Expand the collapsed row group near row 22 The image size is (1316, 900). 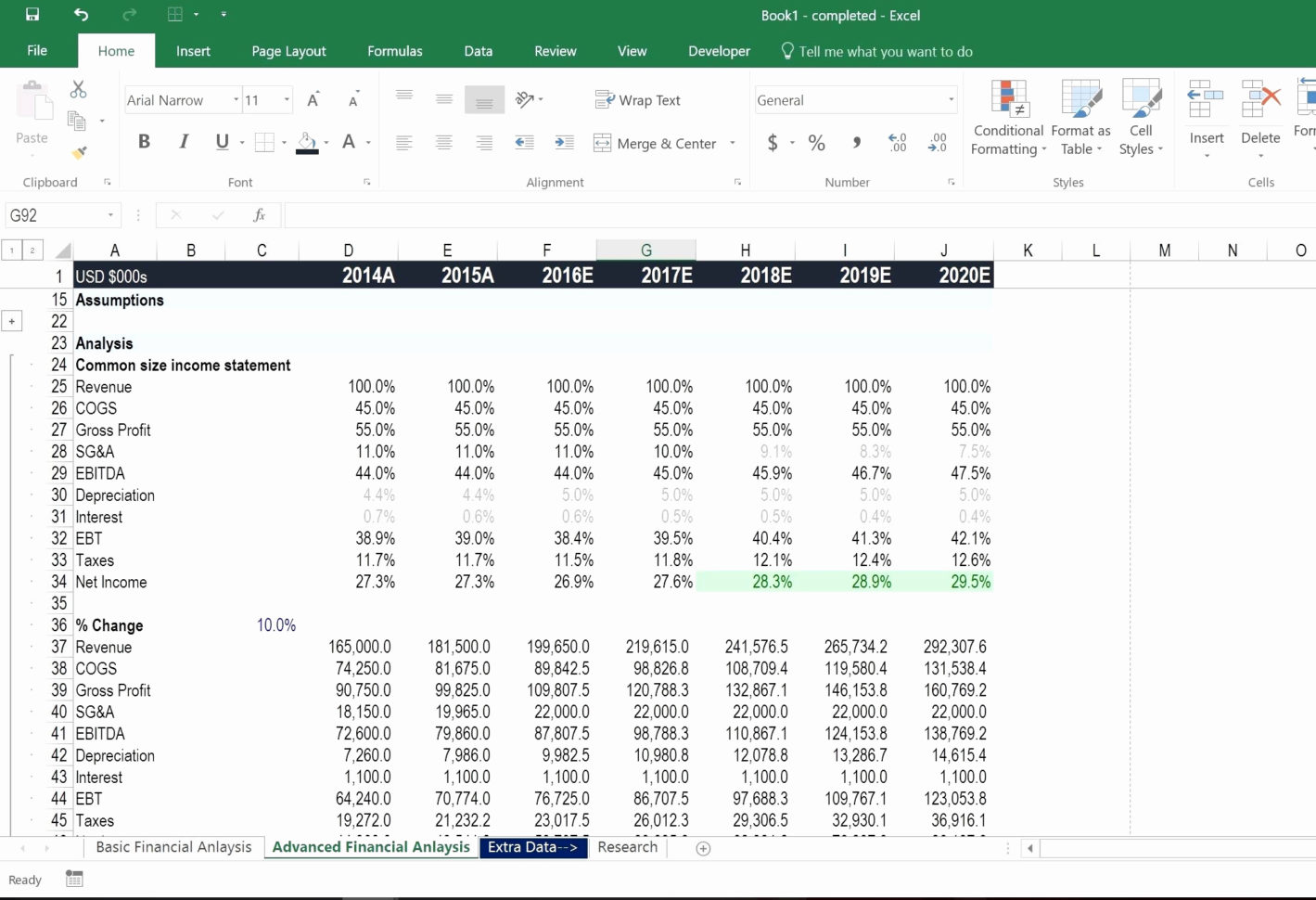coord(11,320)
